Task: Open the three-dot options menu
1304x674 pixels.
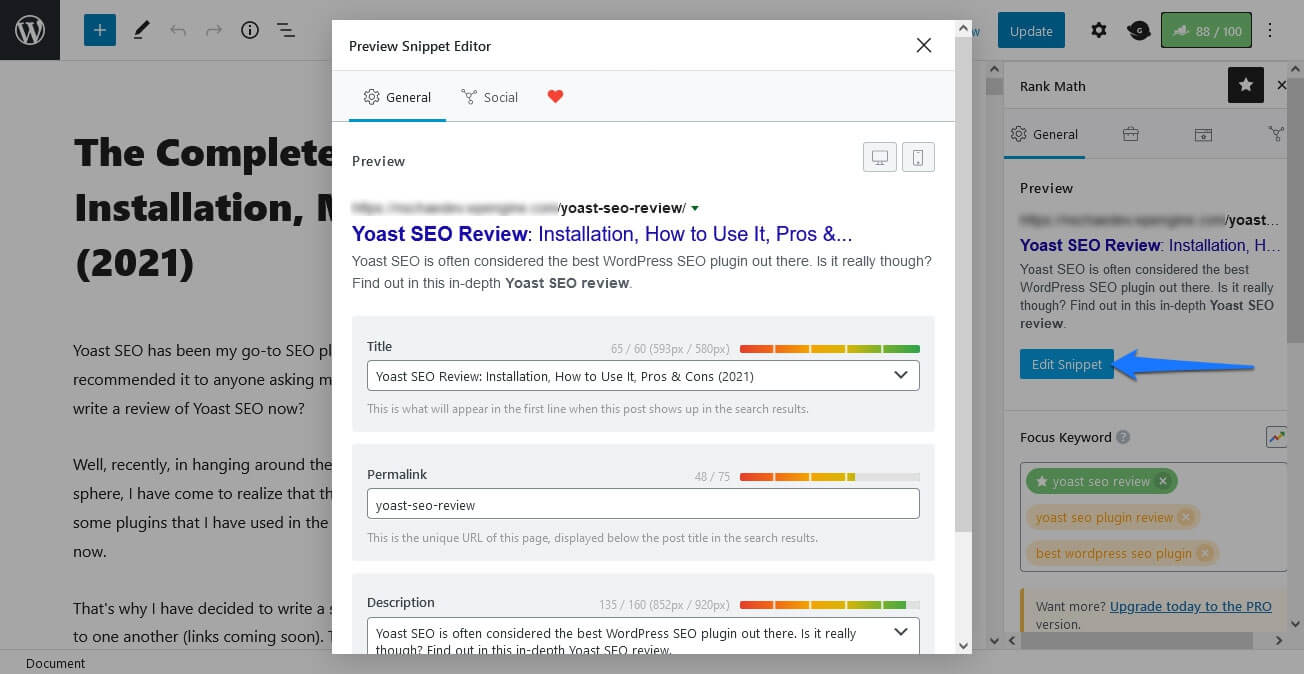Action: point(1270,30)
